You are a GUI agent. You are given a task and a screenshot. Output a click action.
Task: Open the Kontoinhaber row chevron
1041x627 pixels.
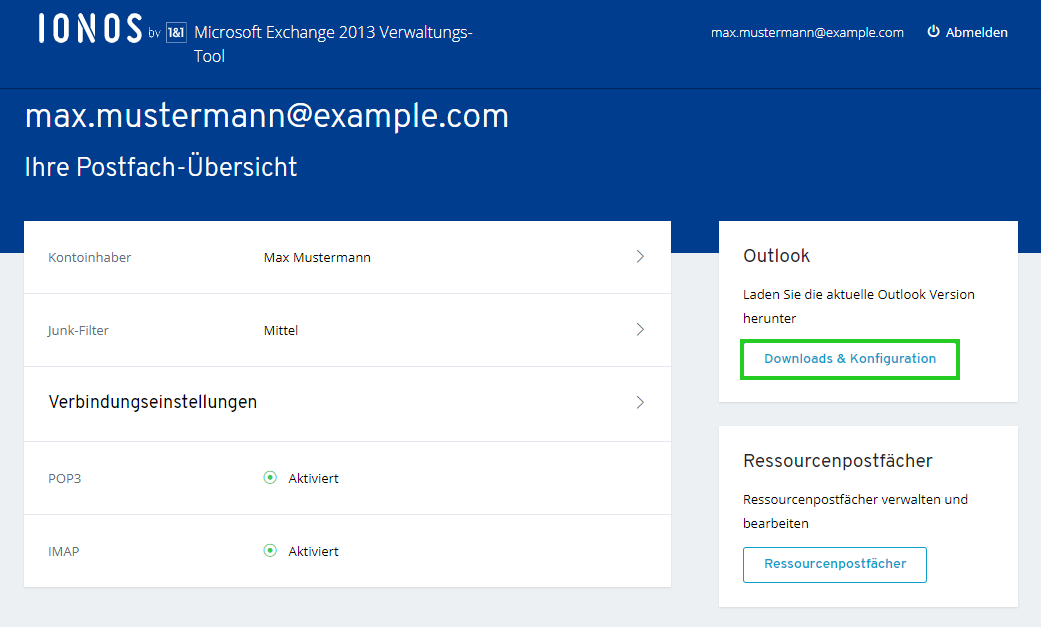click(640, 256)
